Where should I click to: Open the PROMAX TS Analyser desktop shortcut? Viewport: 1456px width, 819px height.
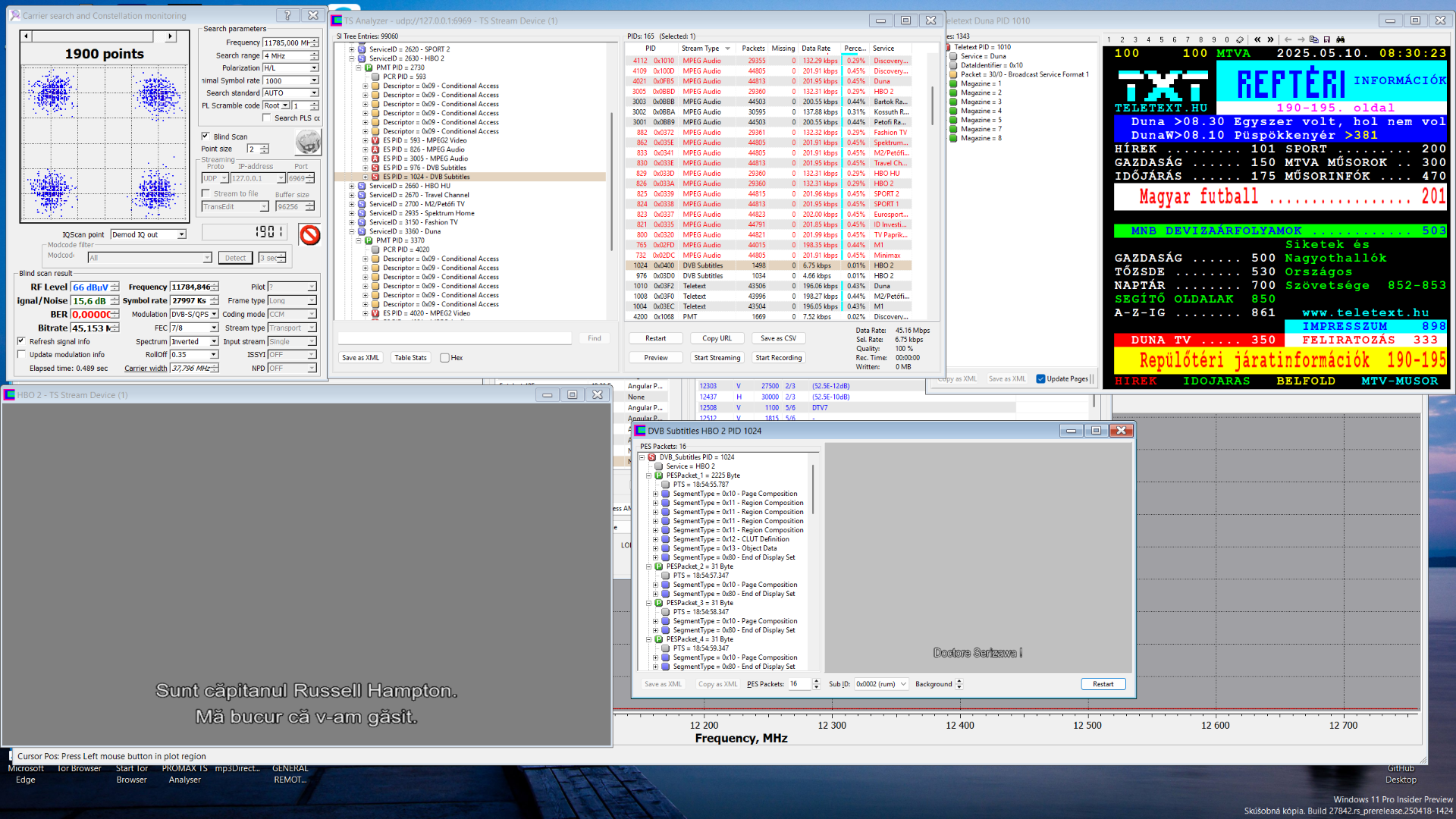[185, 773]
